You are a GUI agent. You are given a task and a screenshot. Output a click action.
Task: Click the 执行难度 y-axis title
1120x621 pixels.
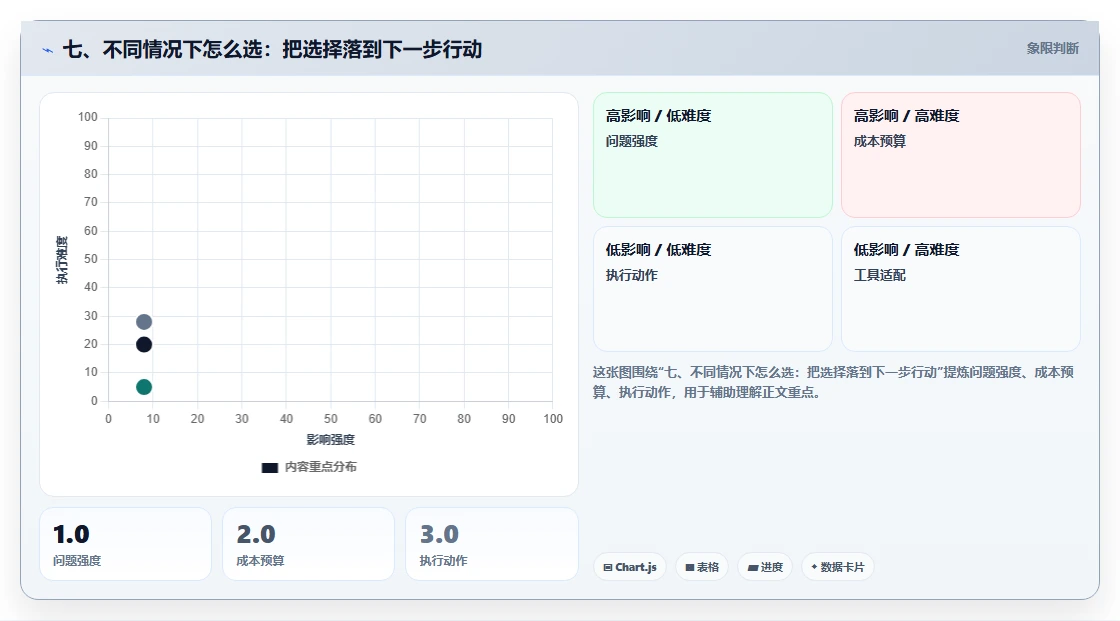[x=62, y=259]
